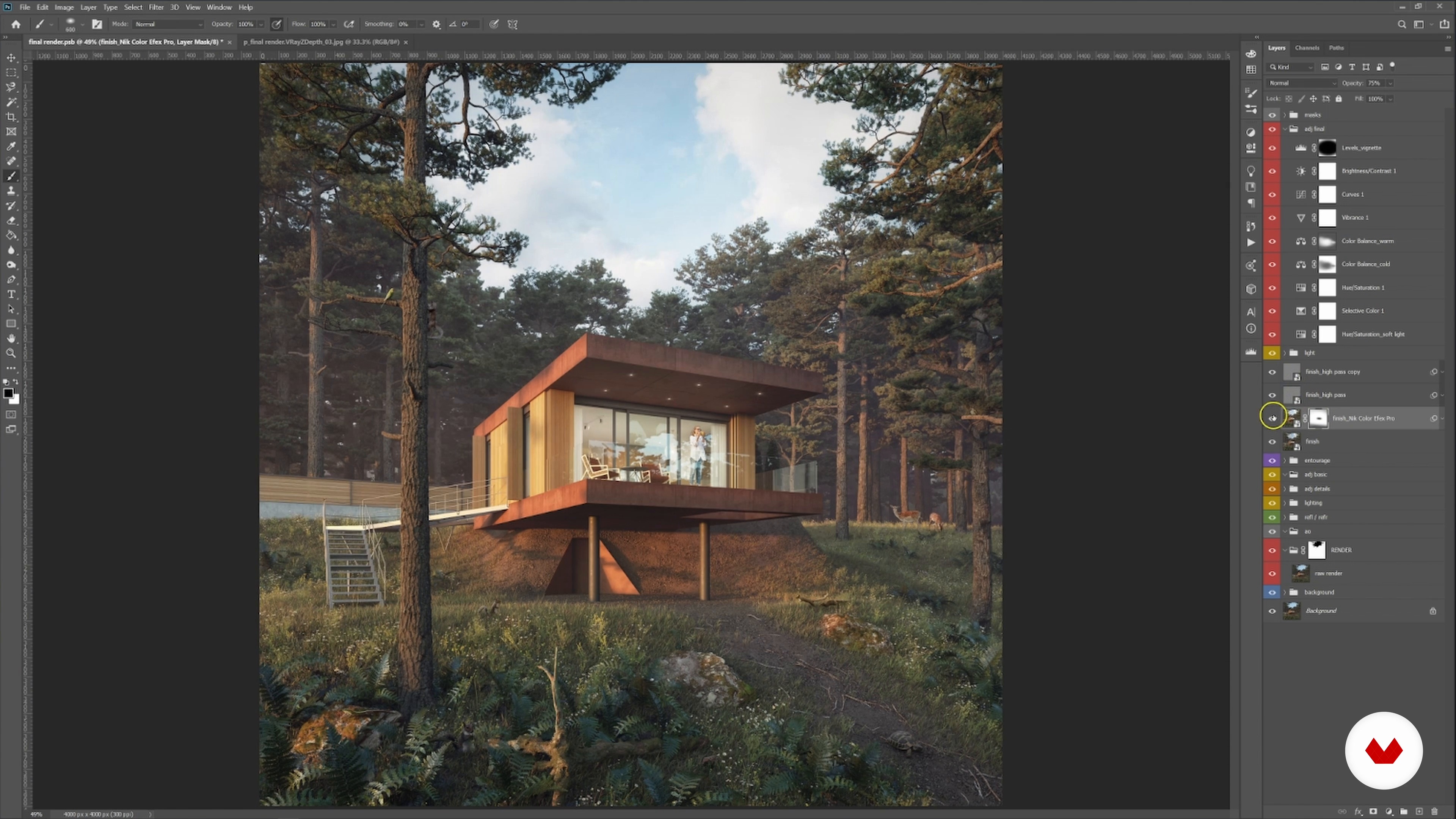Select the Rectangular Marquee tool
Image resolution: width=1456 pixels, height=819 pixels.
coord(11,72)
